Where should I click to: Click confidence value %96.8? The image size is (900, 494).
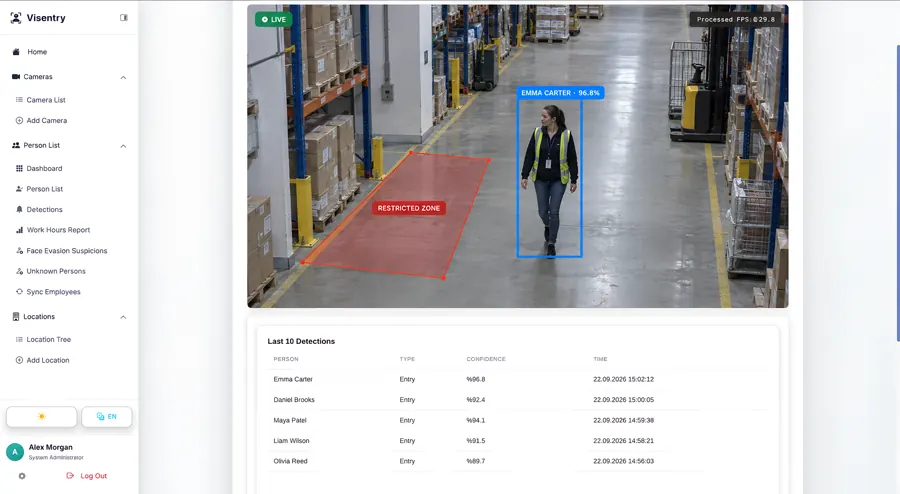476,379
